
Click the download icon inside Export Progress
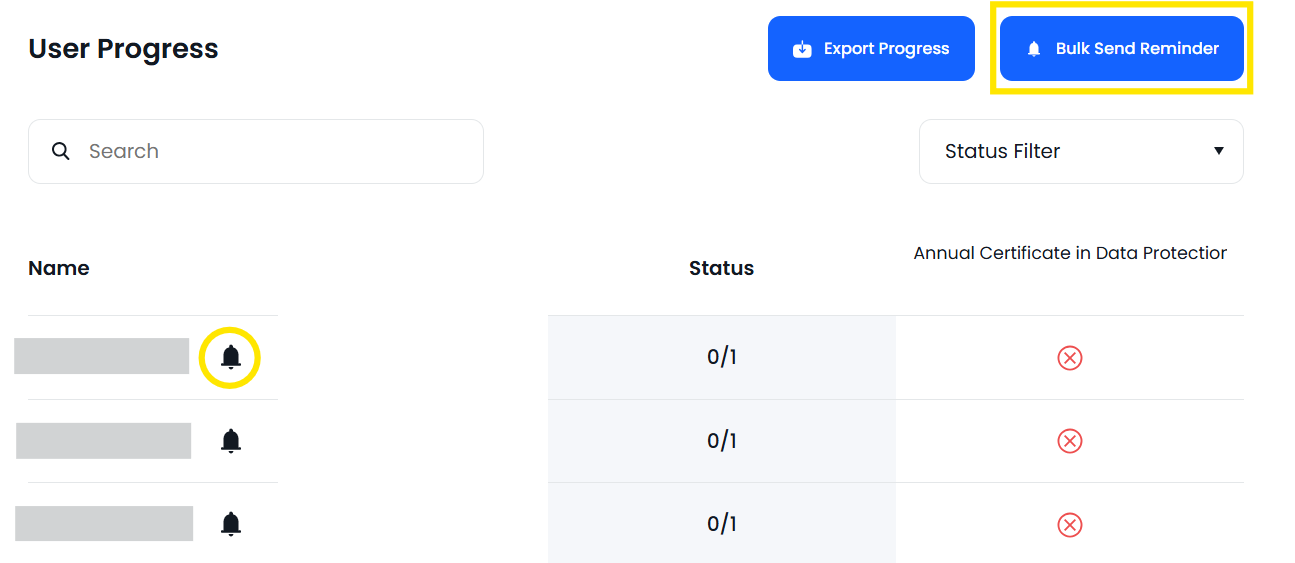802,49
